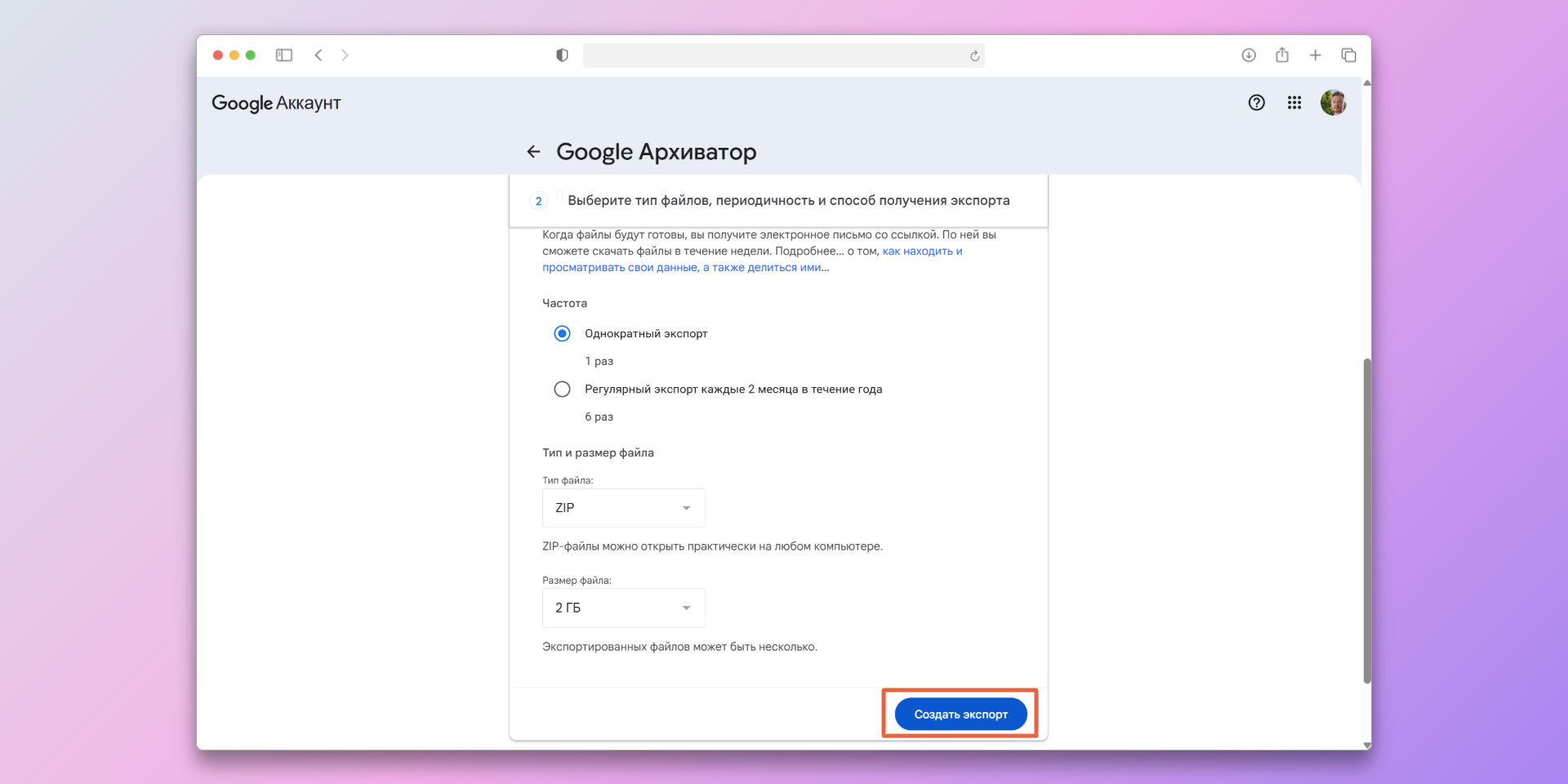Open the Google apps grid
Image resolution: width=1568 pixels, height=784 pixels.
tap(1294, 103)
